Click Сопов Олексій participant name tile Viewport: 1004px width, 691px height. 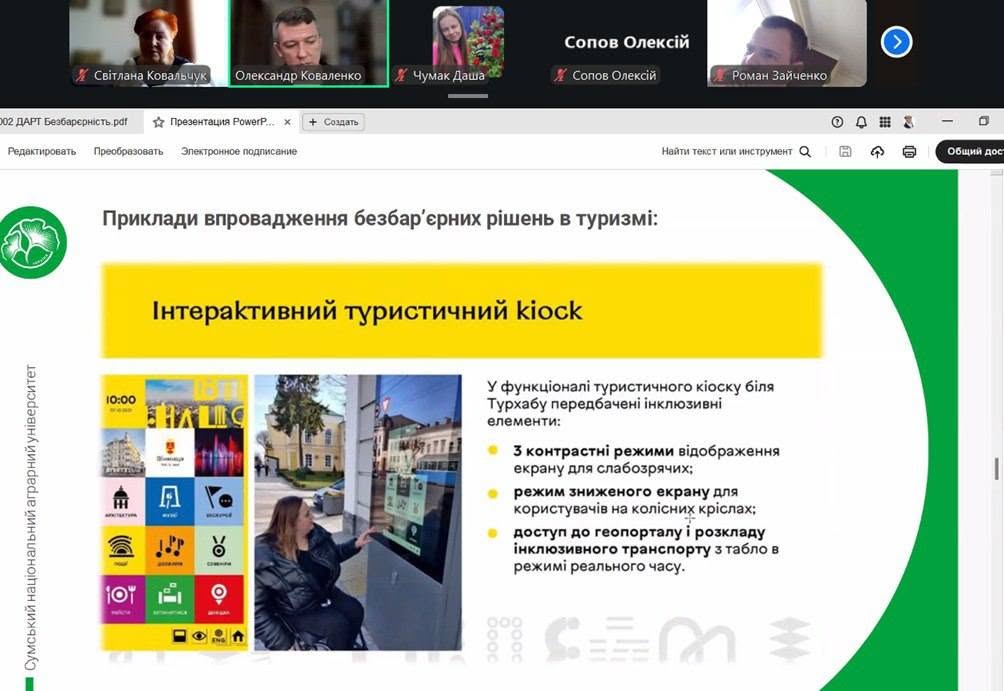[626, 42]
